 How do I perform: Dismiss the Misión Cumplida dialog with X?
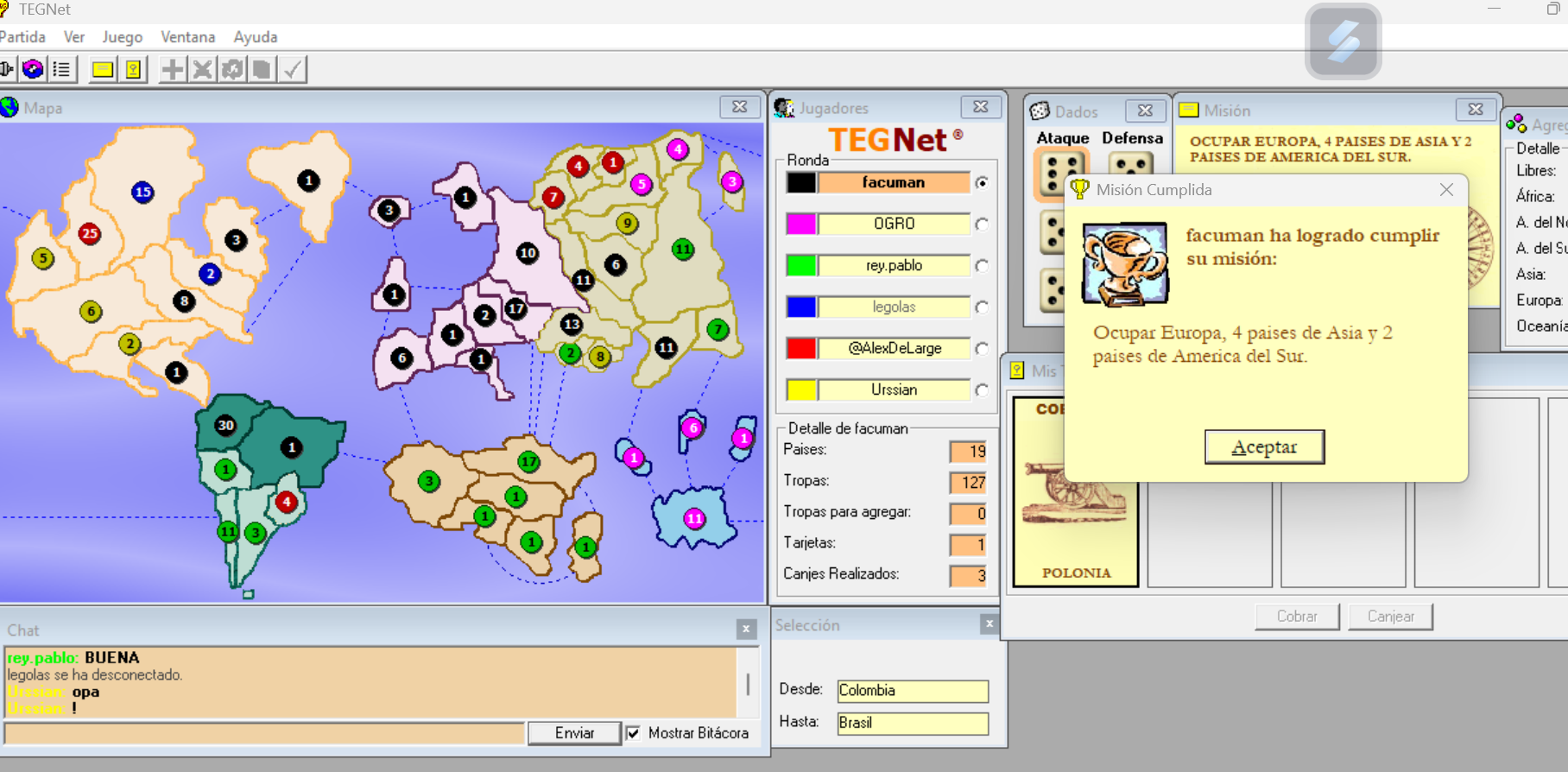click(x=1446, y=190)
